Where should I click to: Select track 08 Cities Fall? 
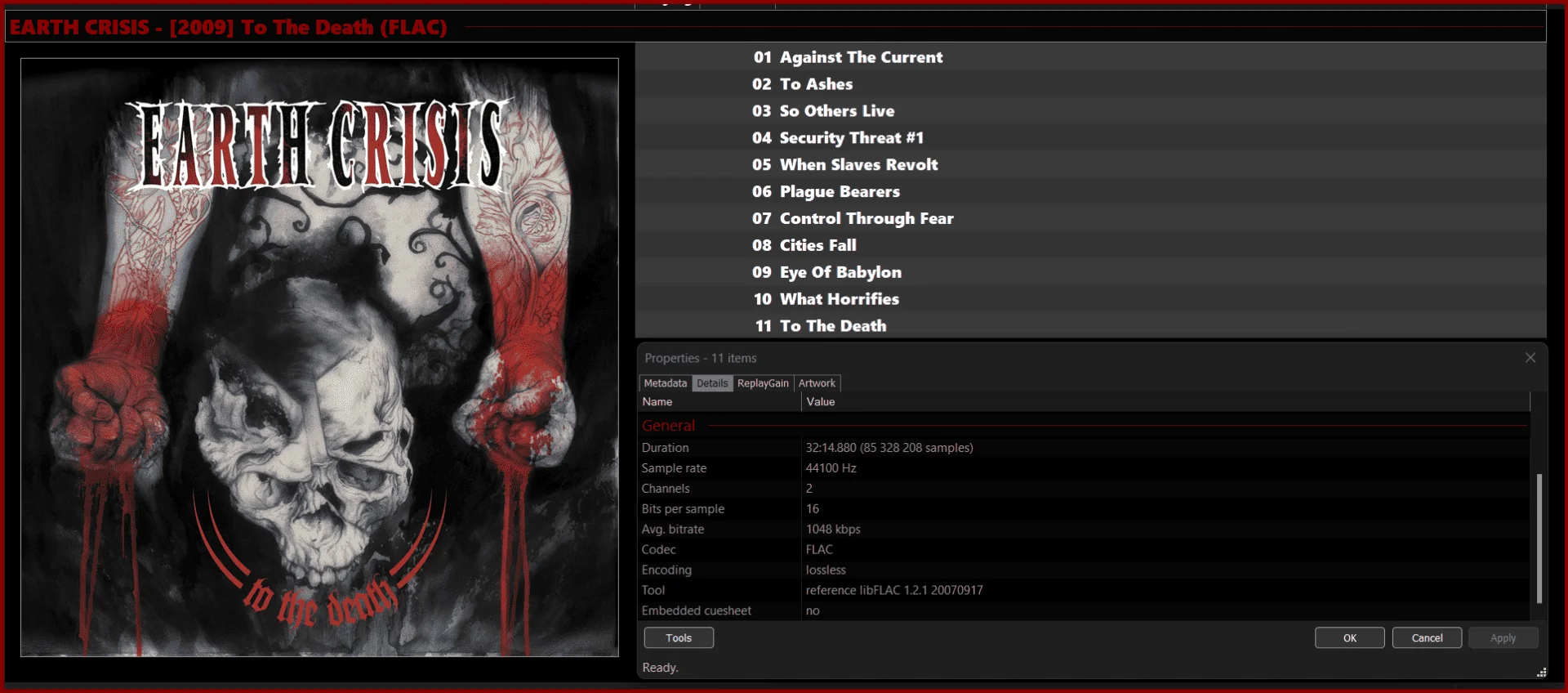[1091, 245]
